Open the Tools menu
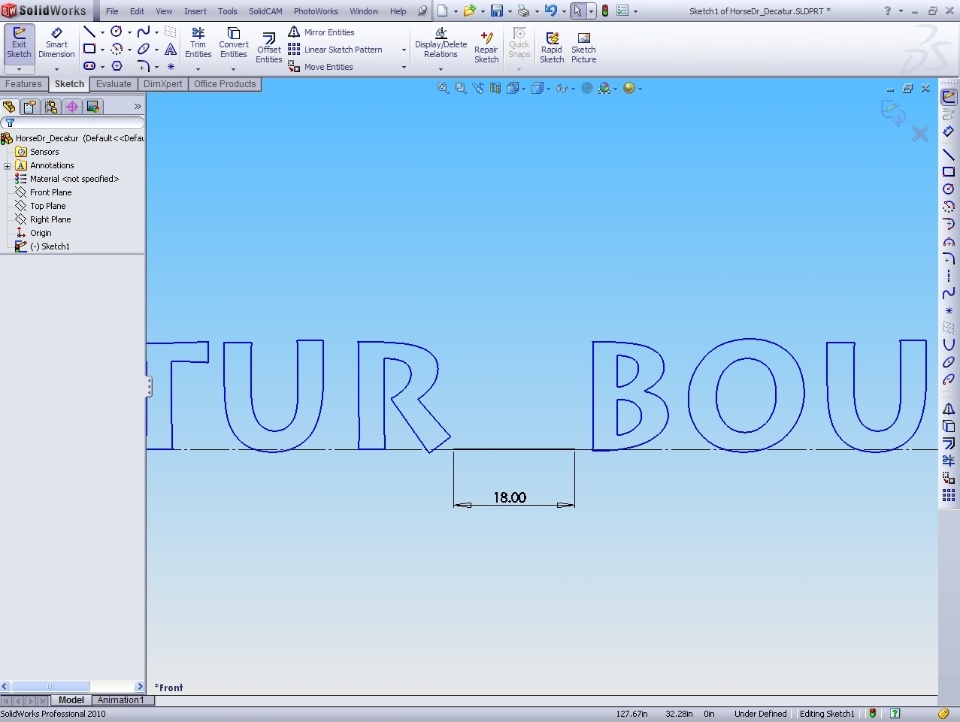This screenshot has width=960, height=722. (227, 11)
